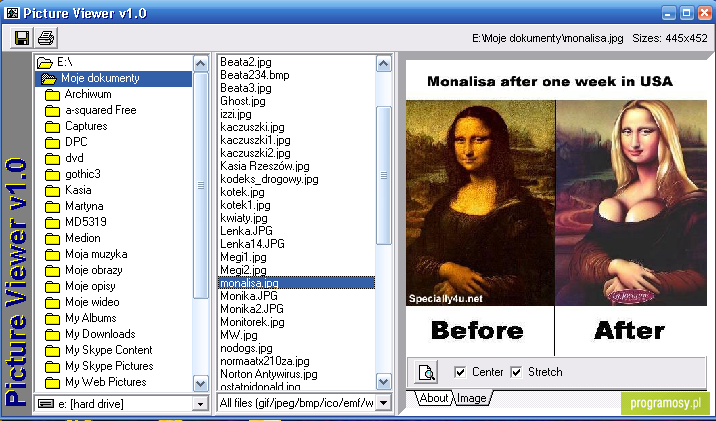Screen dimensions: 716x421
Task: Select file Beata234.bmp
Action: point(255,75)
